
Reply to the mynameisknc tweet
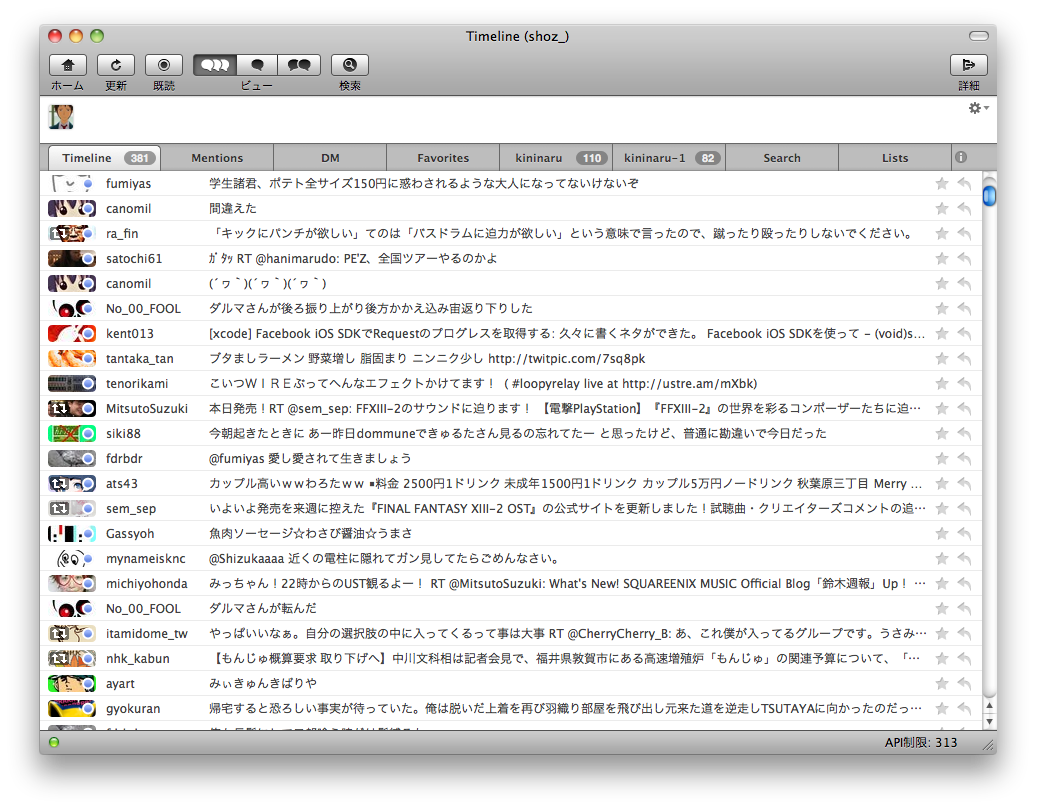click(965, 559)
